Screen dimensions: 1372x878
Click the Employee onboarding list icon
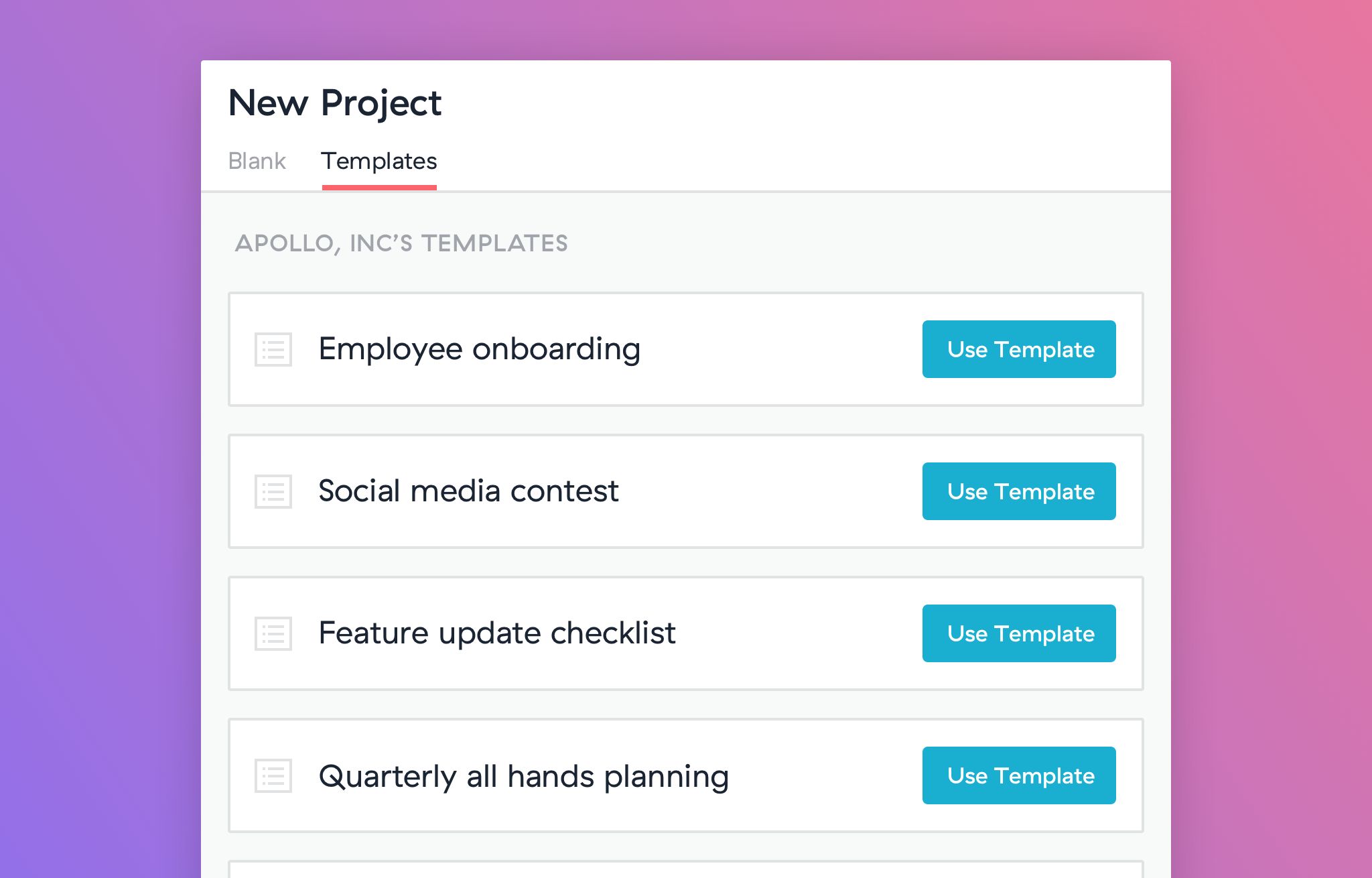273,350
